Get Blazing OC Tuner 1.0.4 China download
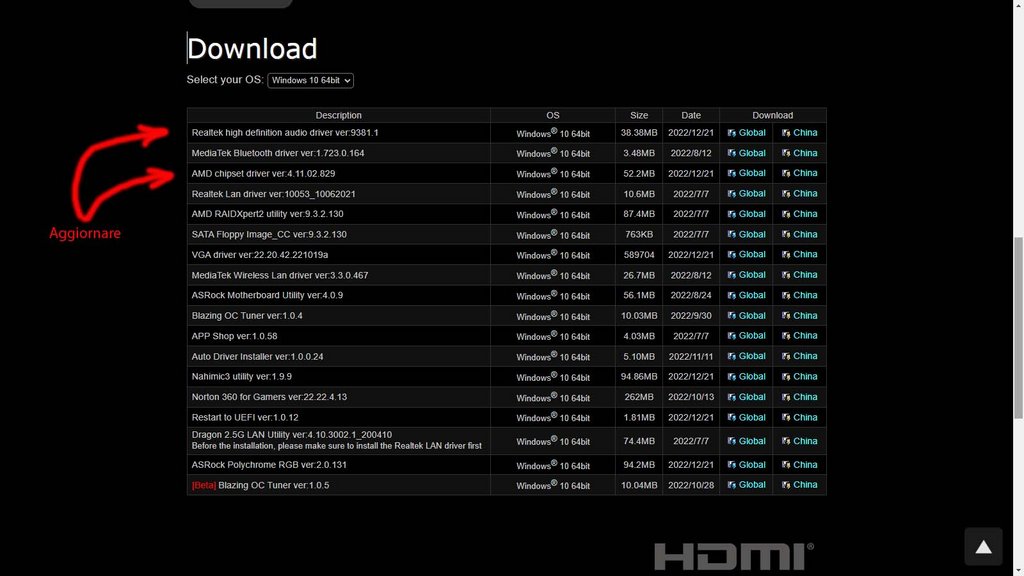Screen dimensions: 1024x576 [799, 315]
